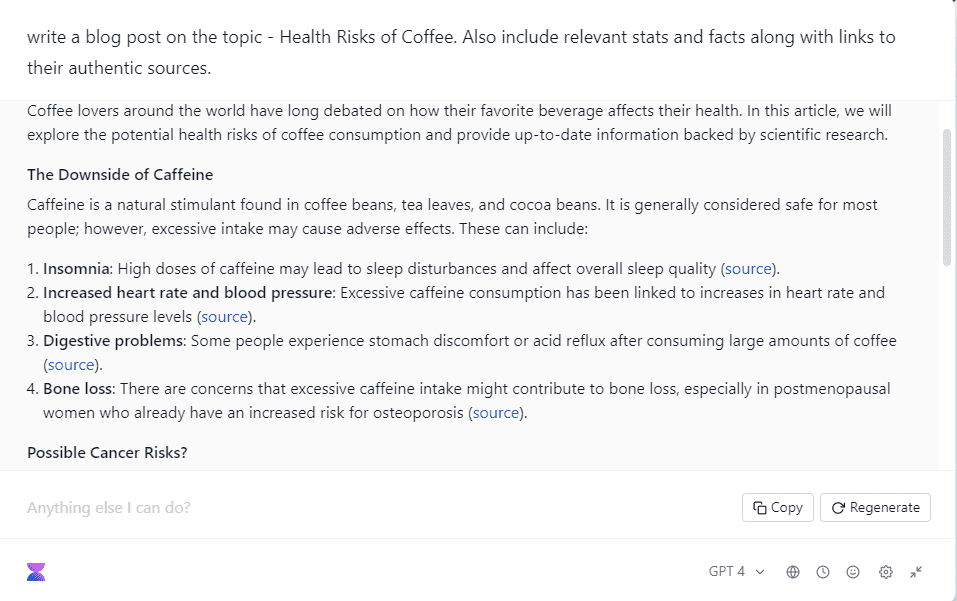Screen dimensions: 957x601
Task: Open chat history clock icon
Action: click(823, 572)
